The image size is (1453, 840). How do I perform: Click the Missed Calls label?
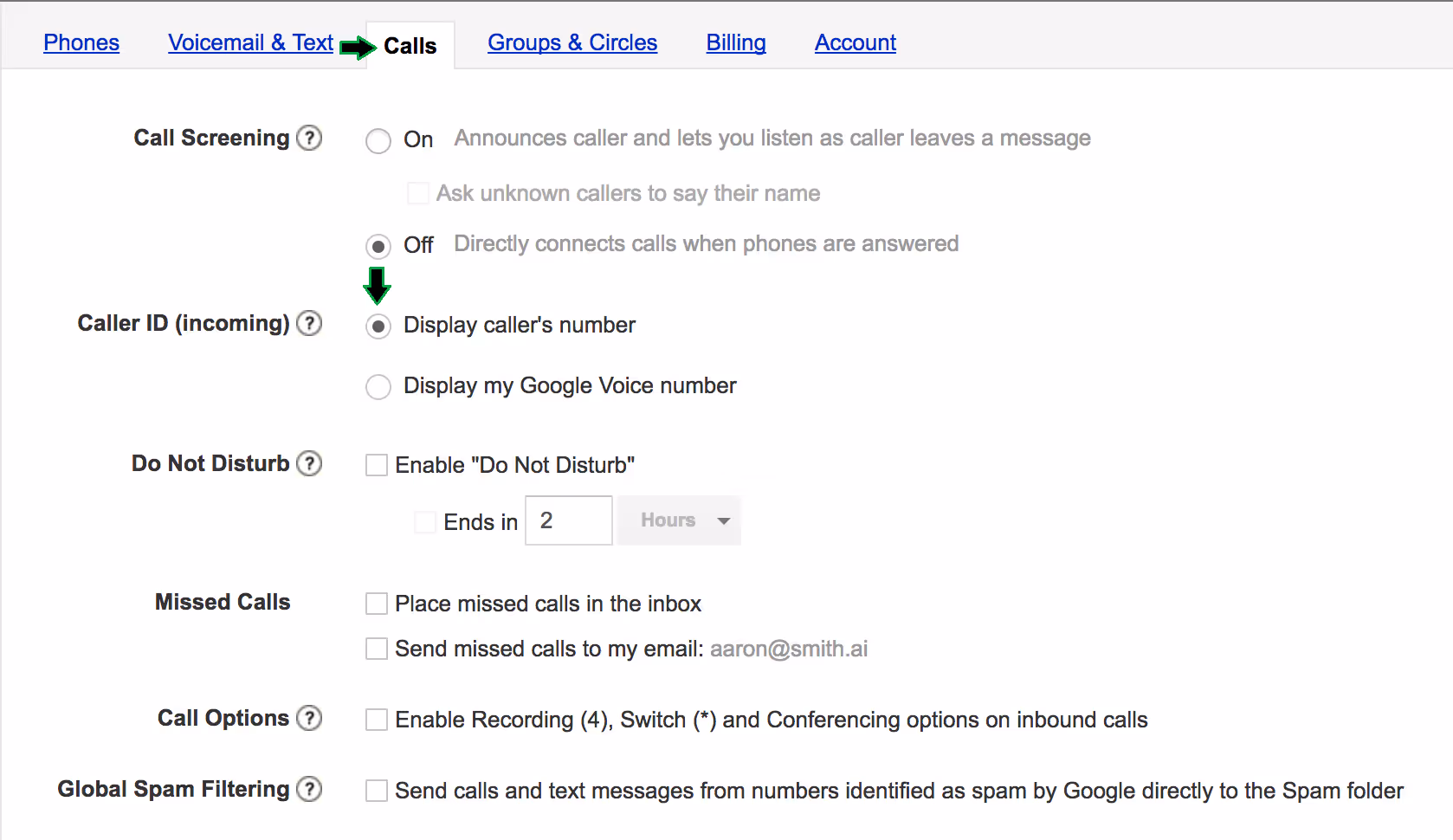(x=223, y=602)
